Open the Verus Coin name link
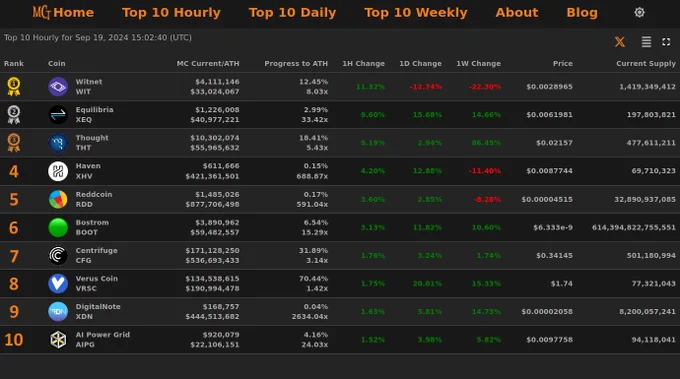Image resolution: width=680 pixels, height=379 pixels. [x=96, y=278]
